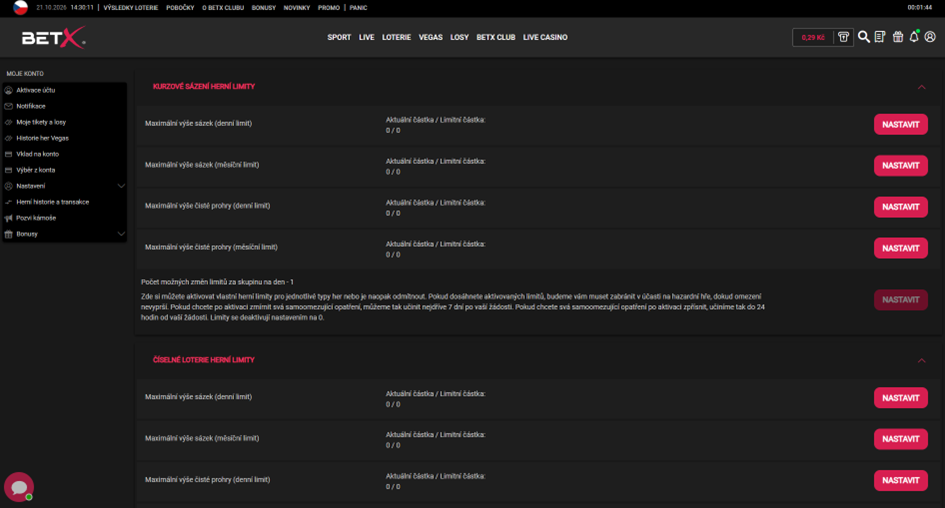Open the Bonusy link in the top bar
This screenshot has width=945, height=508.
click(x=263, y=8)
